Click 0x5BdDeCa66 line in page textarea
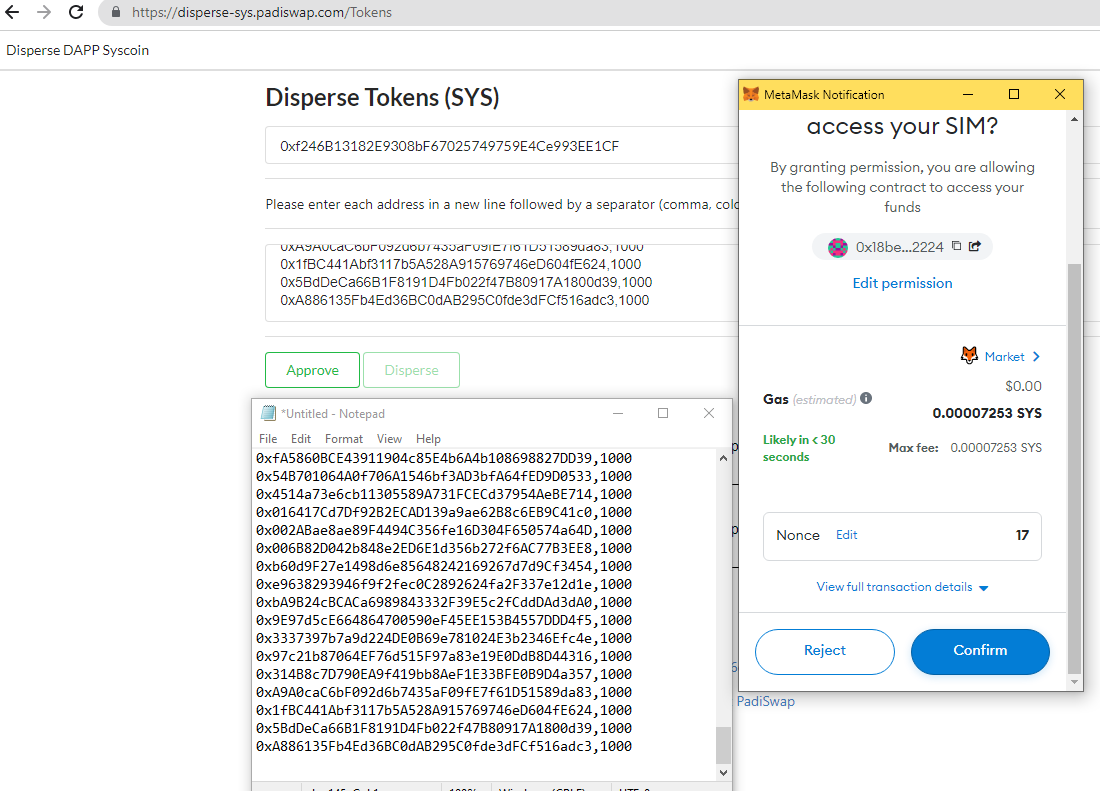Image resolution: width=1100 pixels, height=791 pixels. pos(466,282)
